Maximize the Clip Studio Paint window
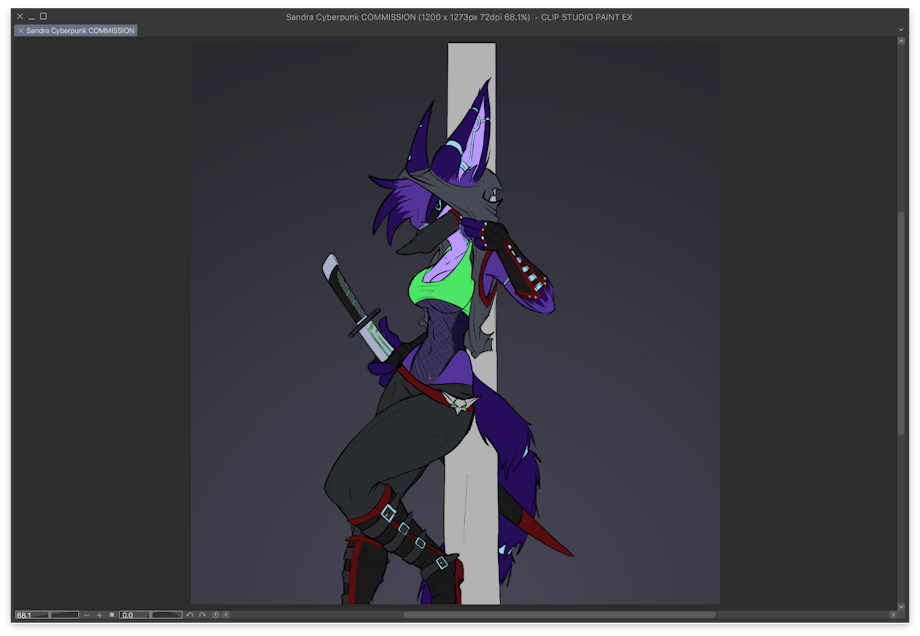The width and height of the screenshot is (920, 636). pyautogui.click(x=43, y=16)
